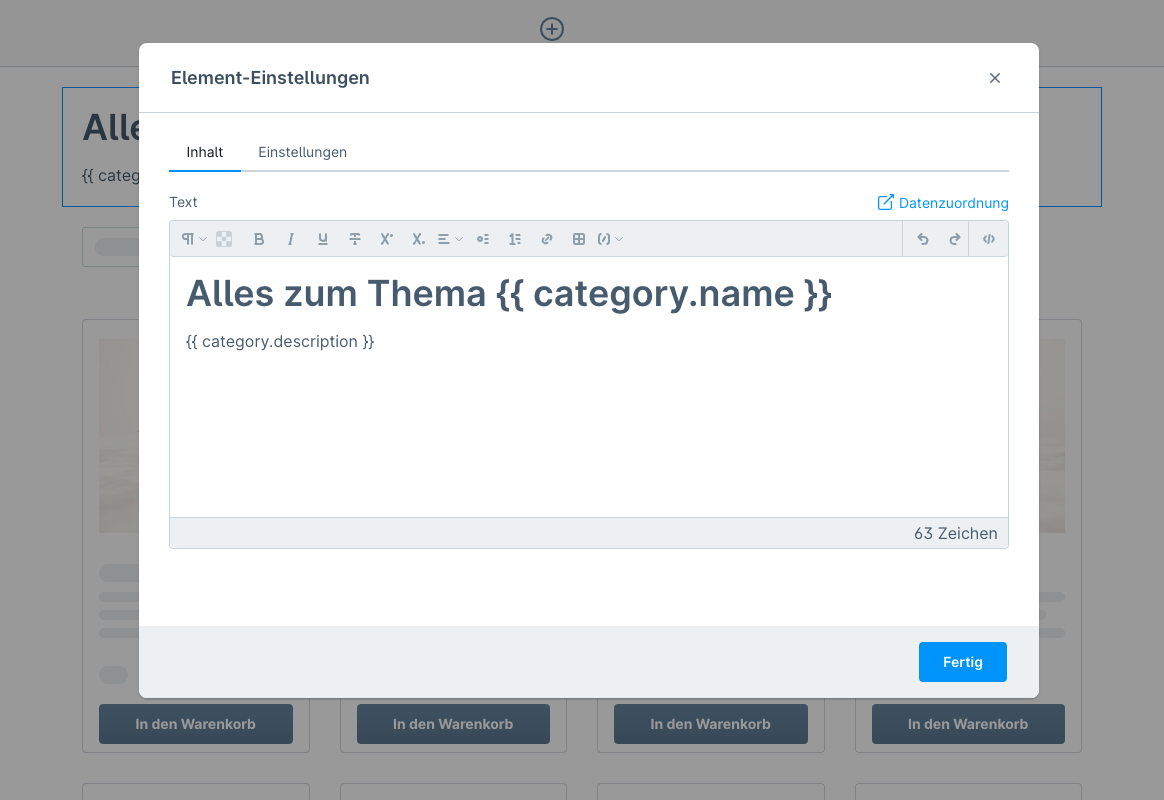Image resolution: width=1164 pixels, height=800 pixels.
Task: Toggle superscript formatting
Action: tap(386, 239)
